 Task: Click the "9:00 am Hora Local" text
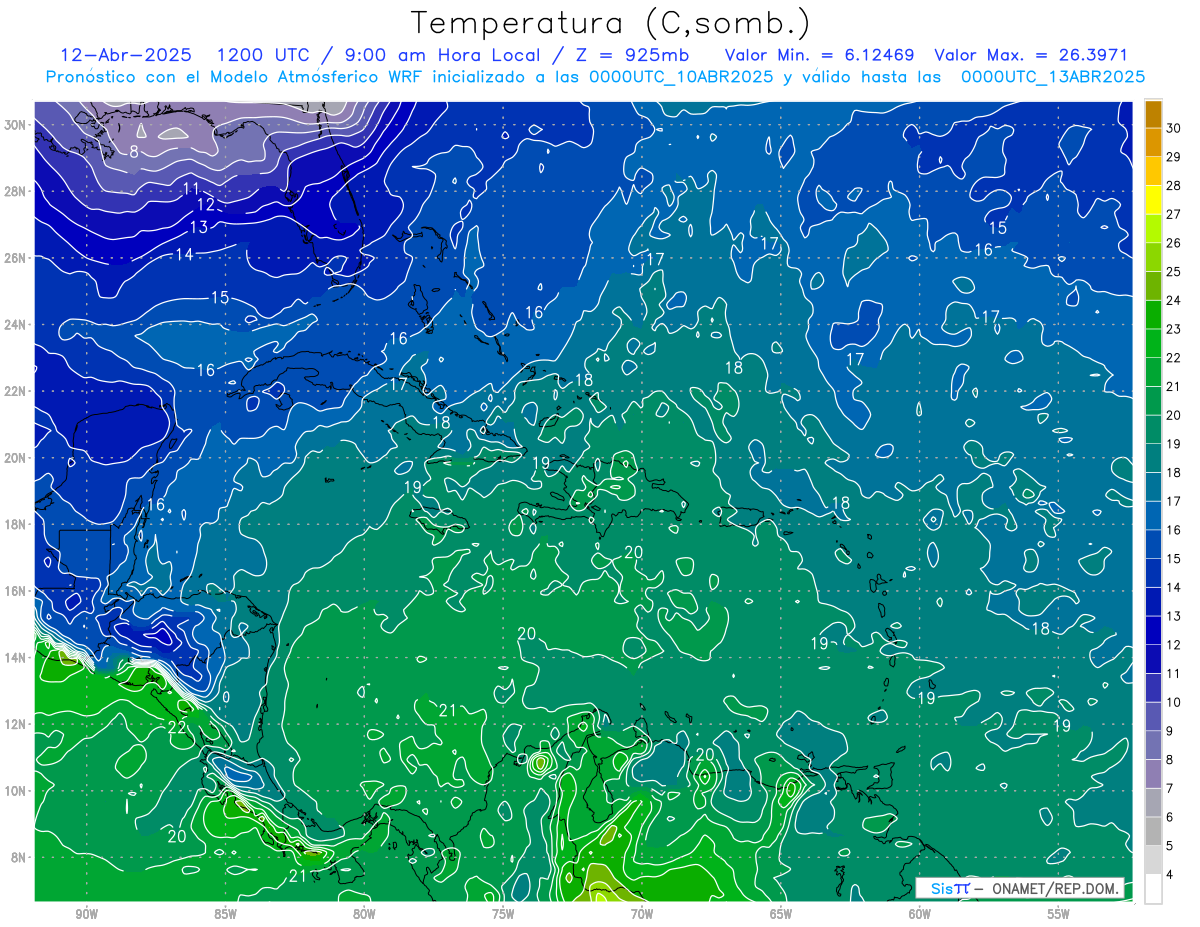(x=443, y=55)
